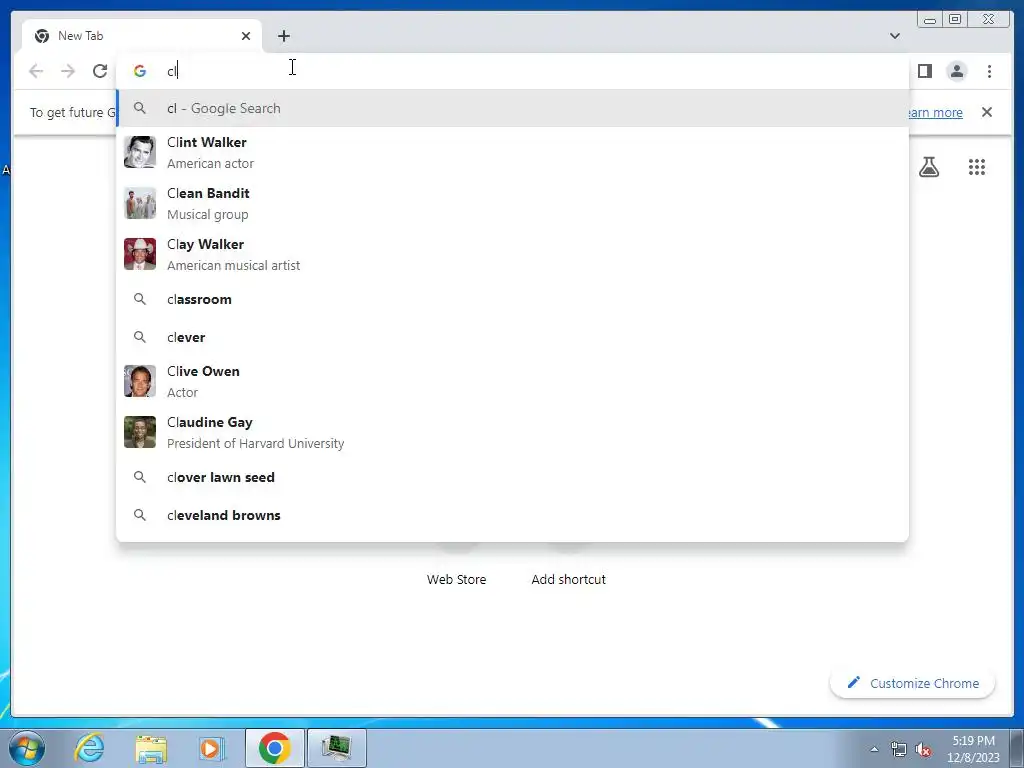1024x768 pixels.
Task: Select the 'classroom' search suggestion
Action: (x=513, y=299)
